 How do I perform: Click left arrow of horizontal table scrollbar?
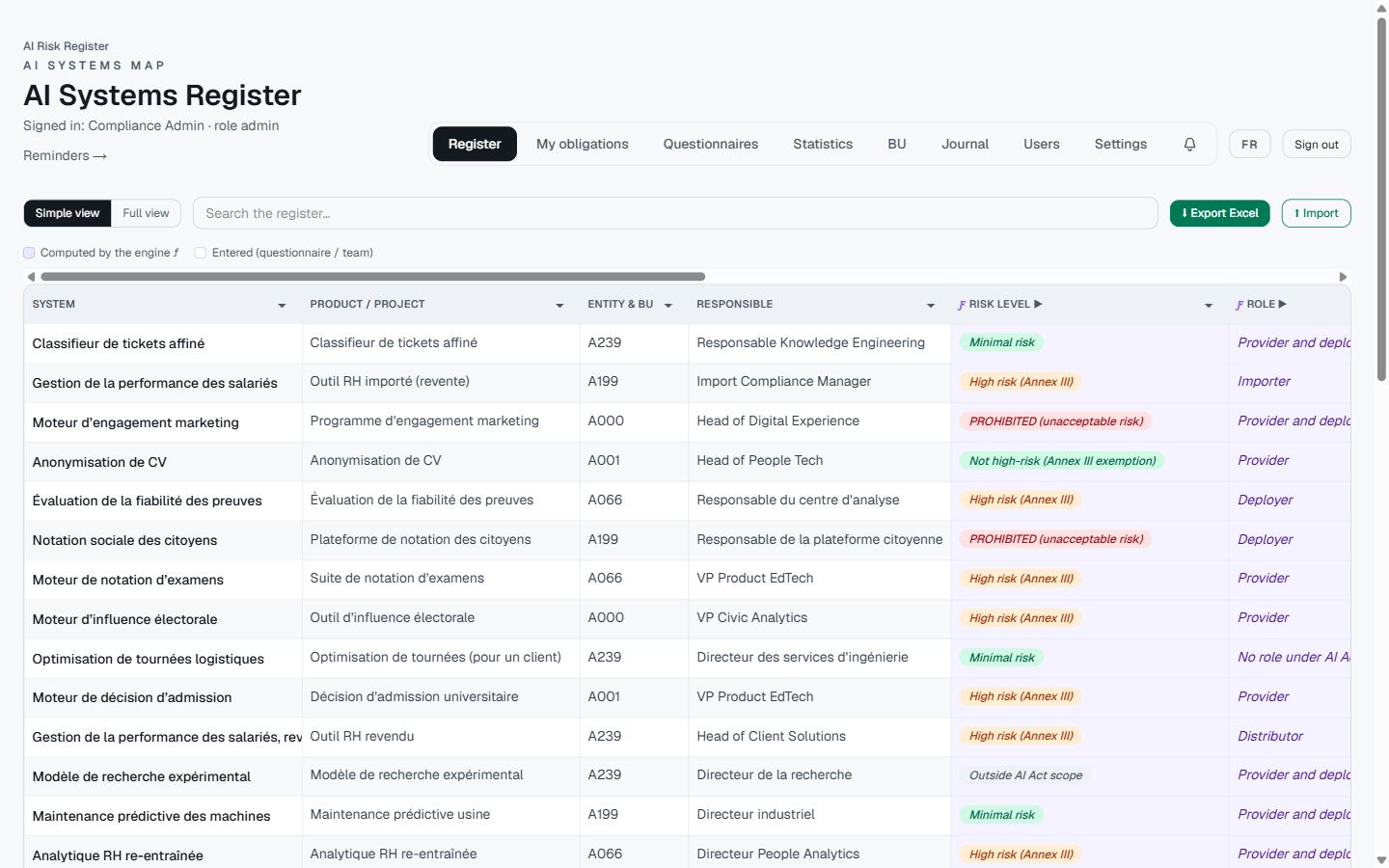(31, 277)
